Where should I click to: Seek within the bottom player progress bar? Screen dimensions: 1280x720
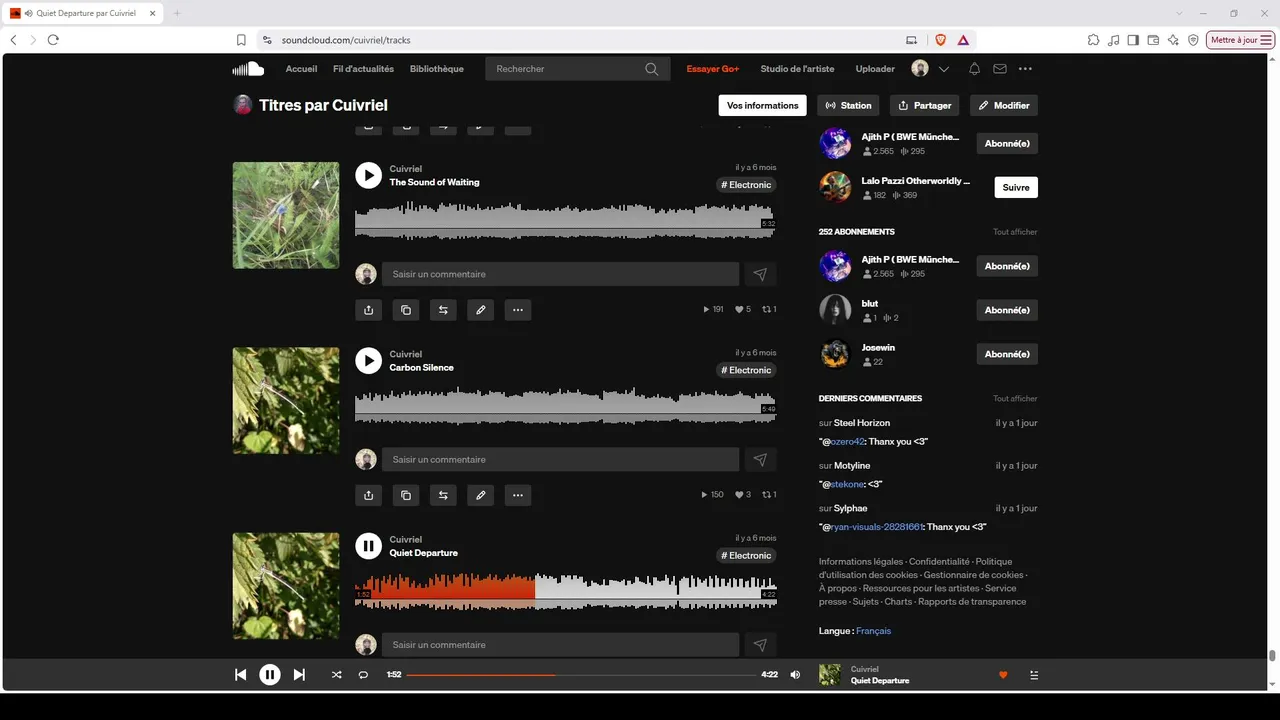tap(581, 675)
